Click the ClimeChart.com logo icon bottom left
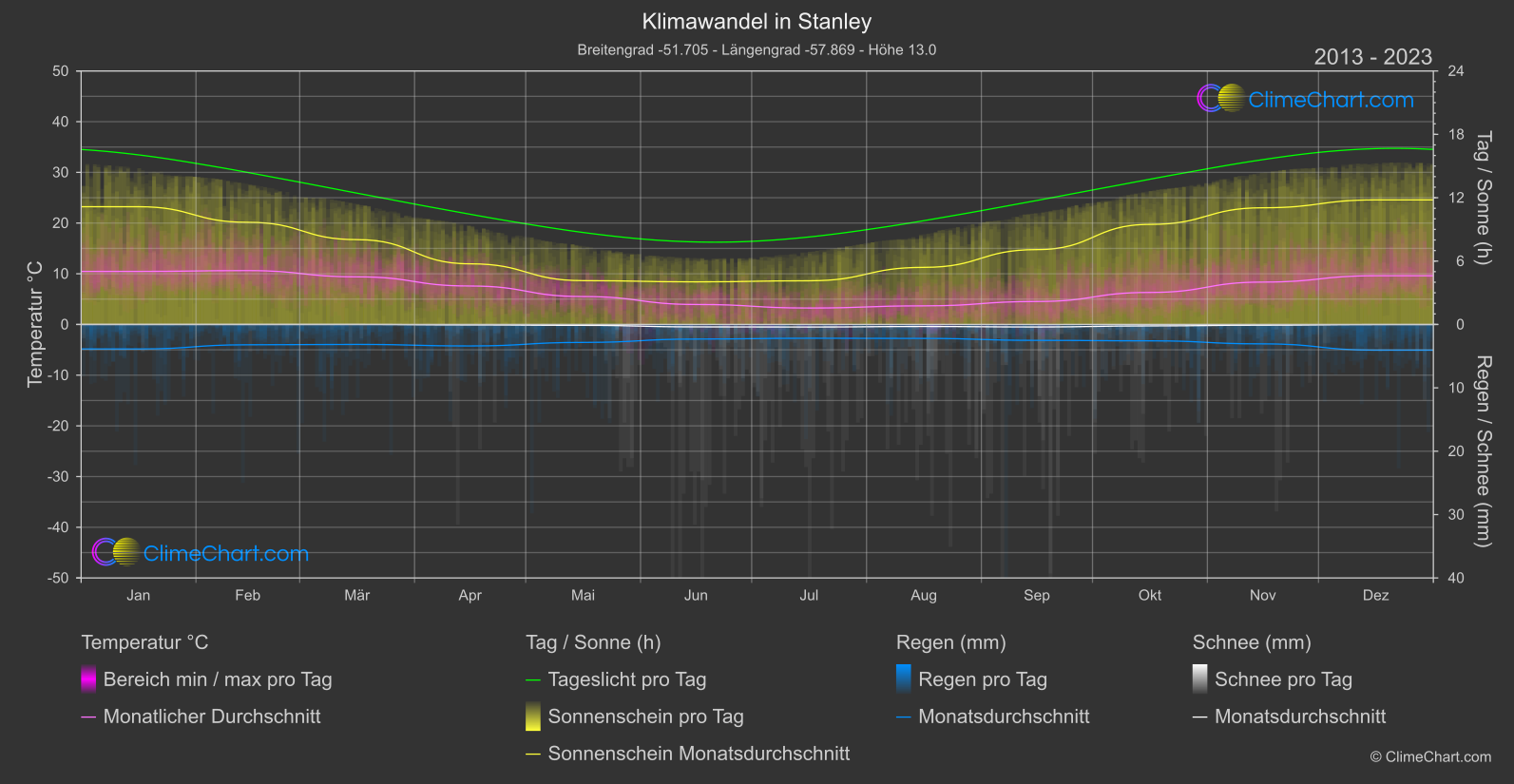Screen dimensions: 1514x784 [x=116, y=552]
